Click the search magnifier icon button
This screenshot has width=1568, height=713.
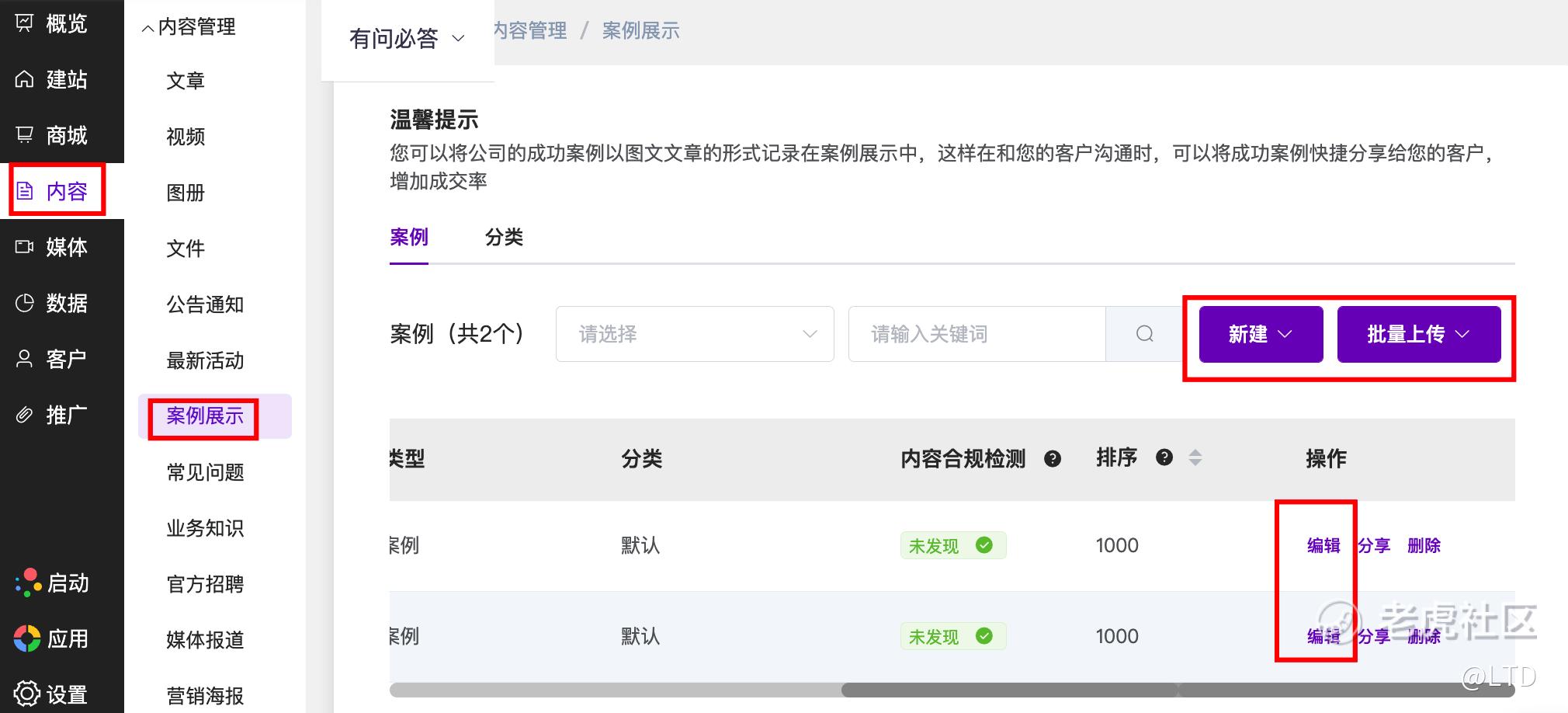click(1144, 334)
